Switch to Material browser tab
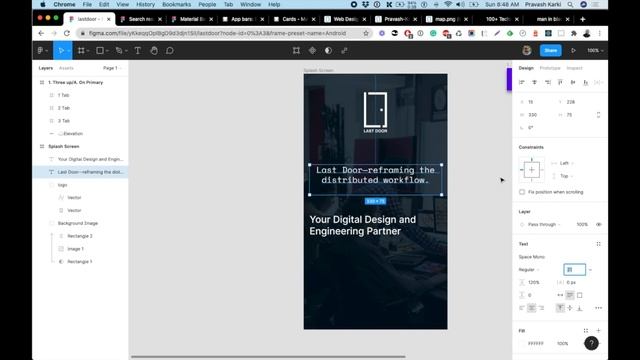This screenshot has width=640, height=360. [x=192, y=19]
